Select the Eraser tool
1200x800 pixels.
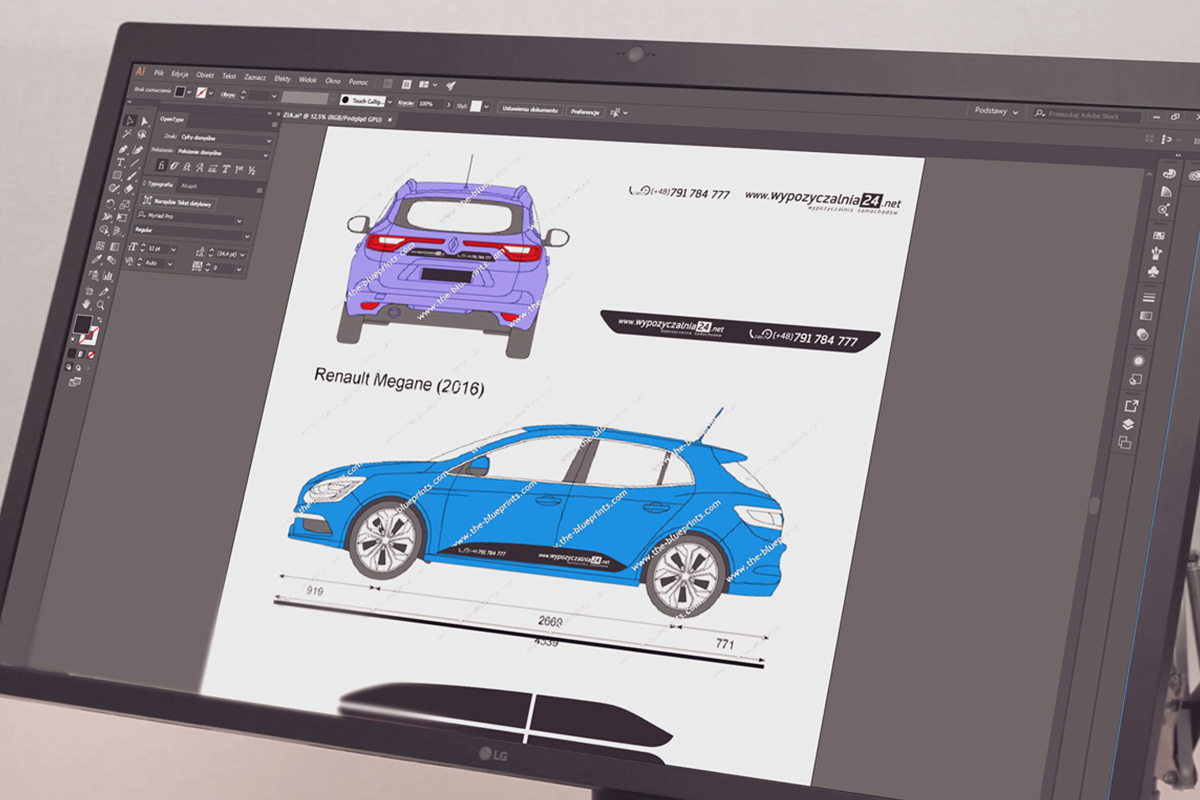tap(128, 191)
